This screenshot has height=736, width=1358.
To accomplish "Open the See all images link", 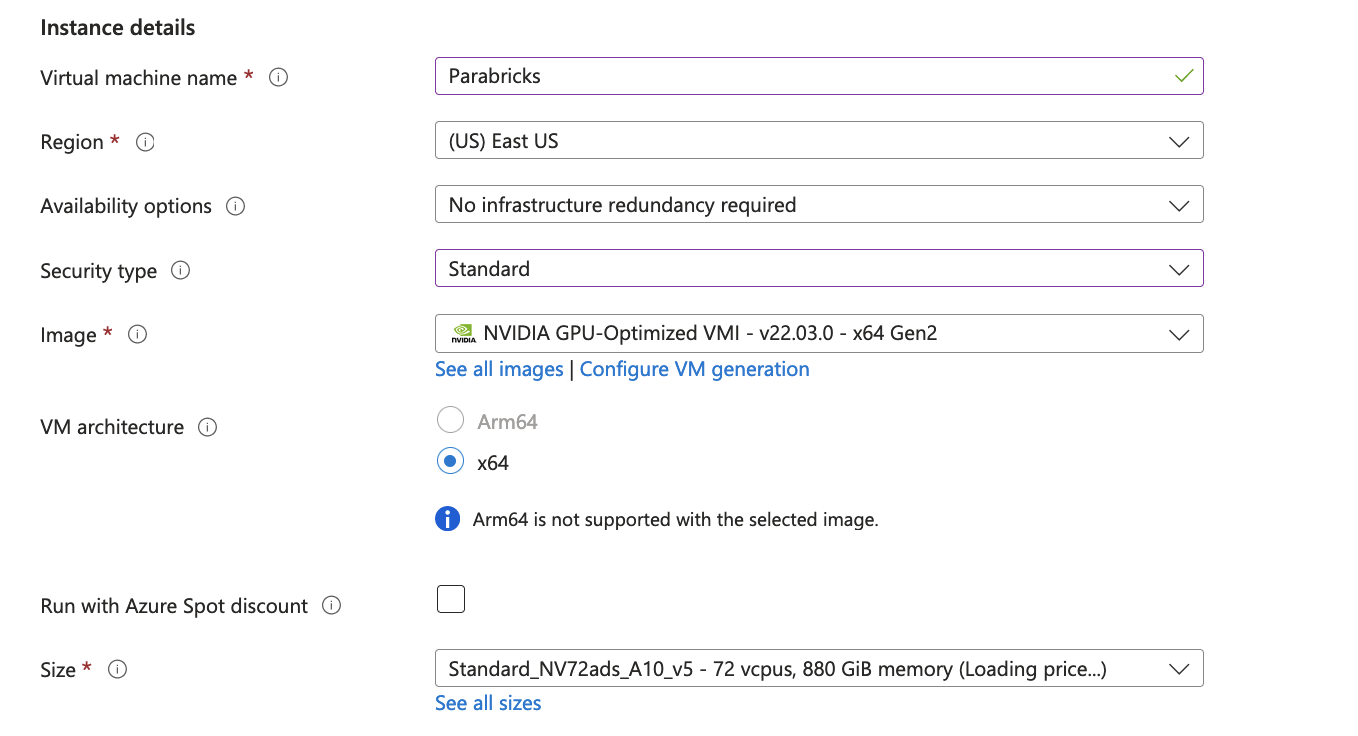I will pyautogui.click(x=499, y=370).
